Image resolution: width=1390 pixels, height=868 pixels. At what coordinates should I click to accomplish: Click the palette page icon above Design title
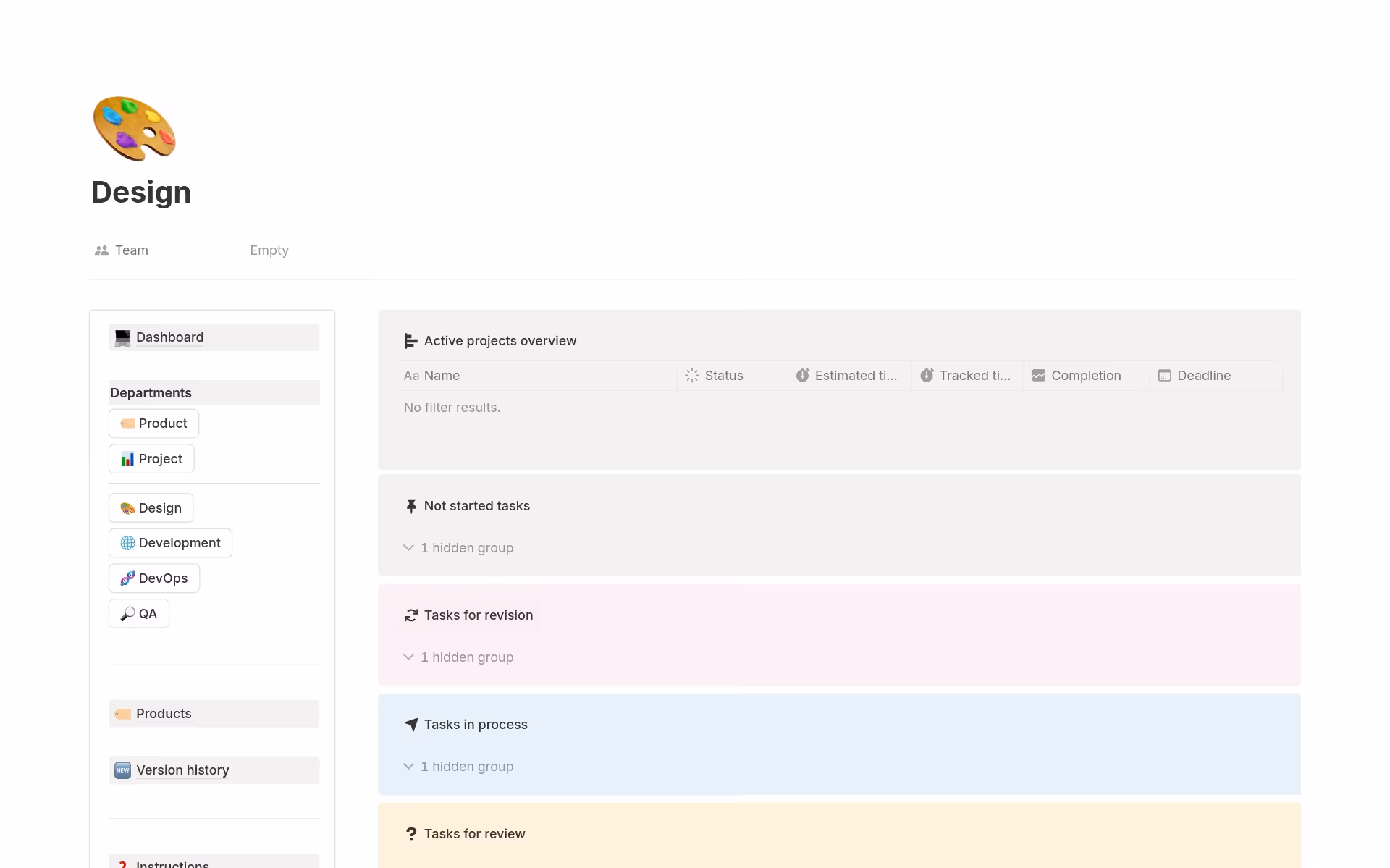[x=133, y=128]
